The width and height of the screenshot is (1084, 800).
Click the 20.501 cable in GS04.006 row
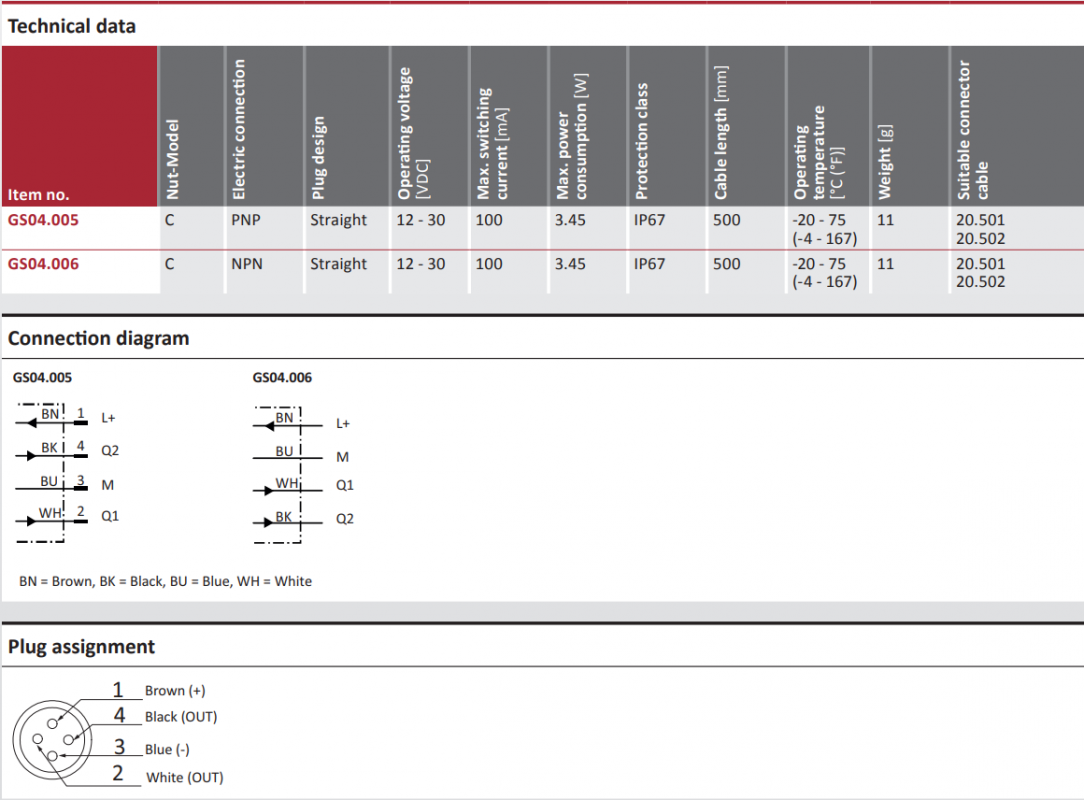(980, 263)
